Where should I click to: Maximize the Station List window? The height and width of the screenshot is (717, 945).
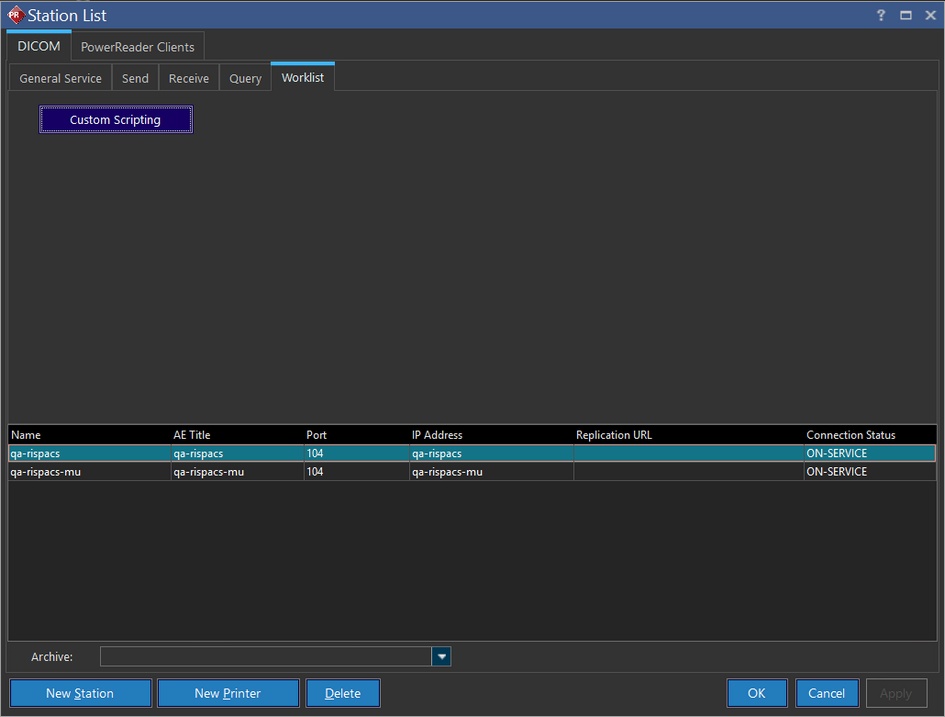[x=905, y=15]
